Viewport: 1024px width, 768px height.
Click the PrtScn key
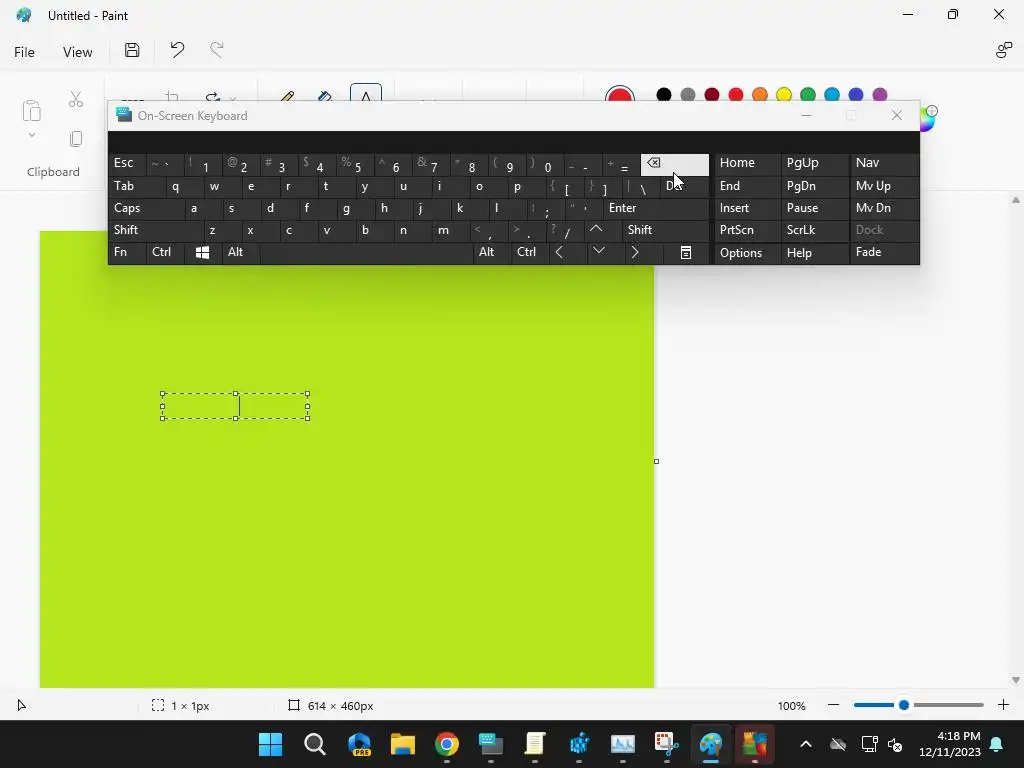point(747,230)
